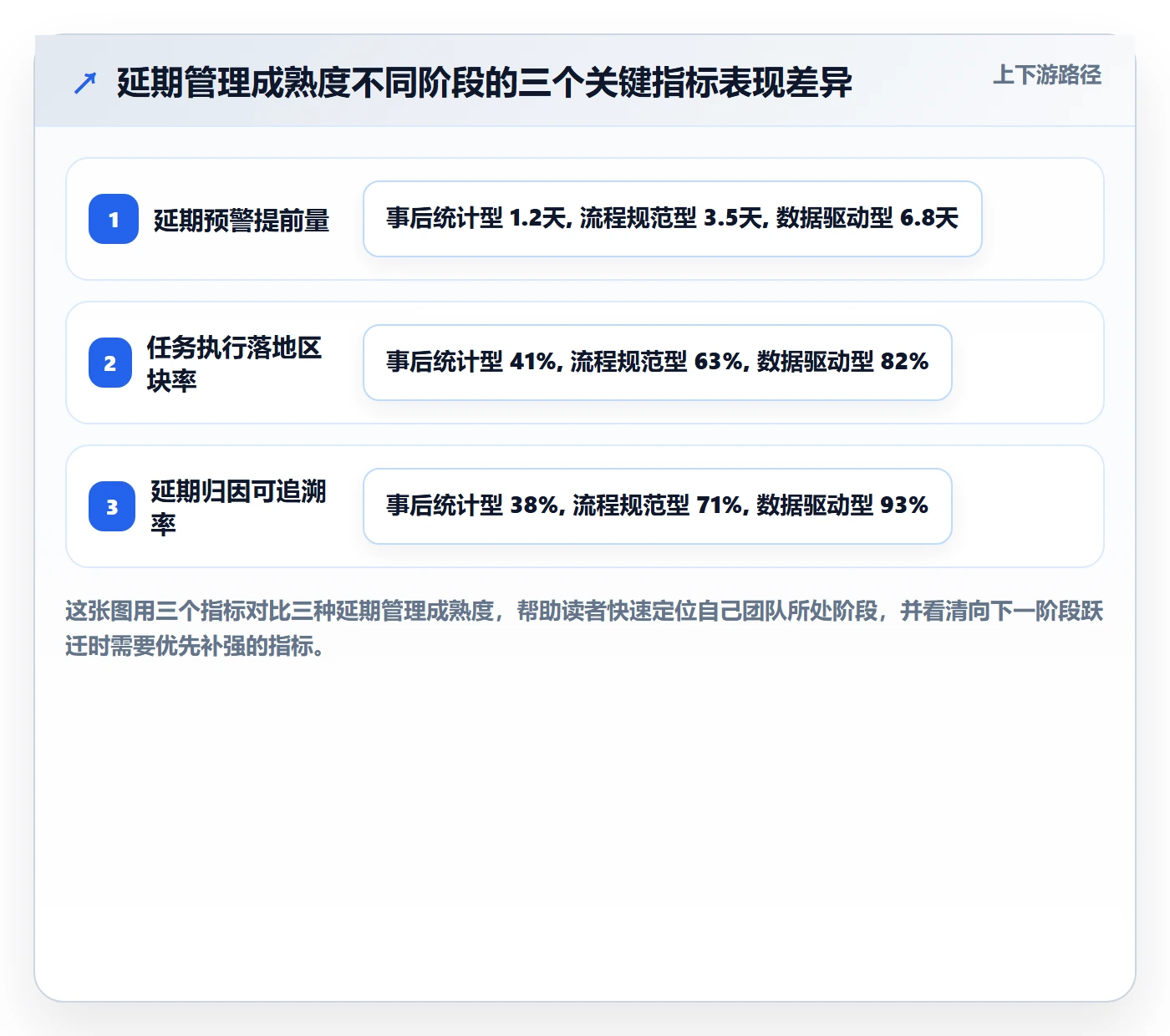Select the 任务执行落地区块率 label

point(235,363)
